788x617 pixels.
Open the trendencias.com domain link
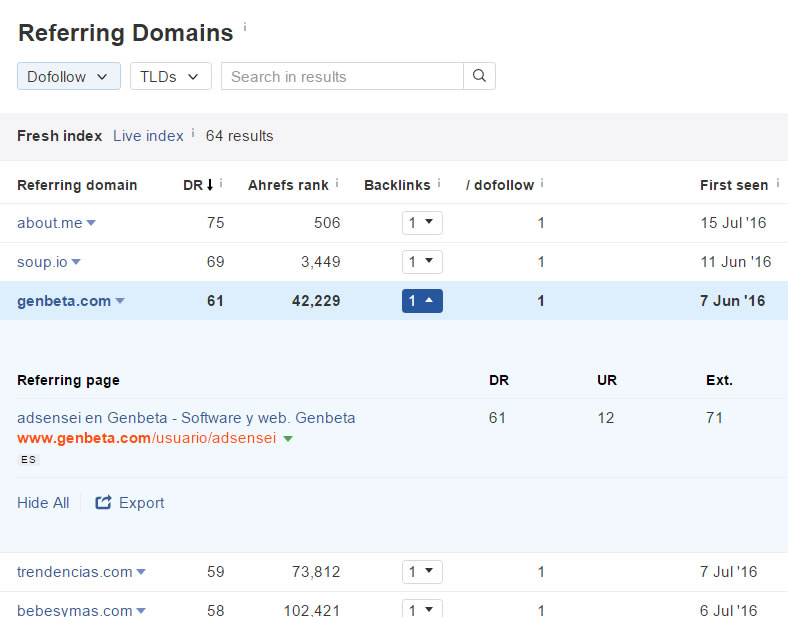pyautogui.click(x=74, y=572)
